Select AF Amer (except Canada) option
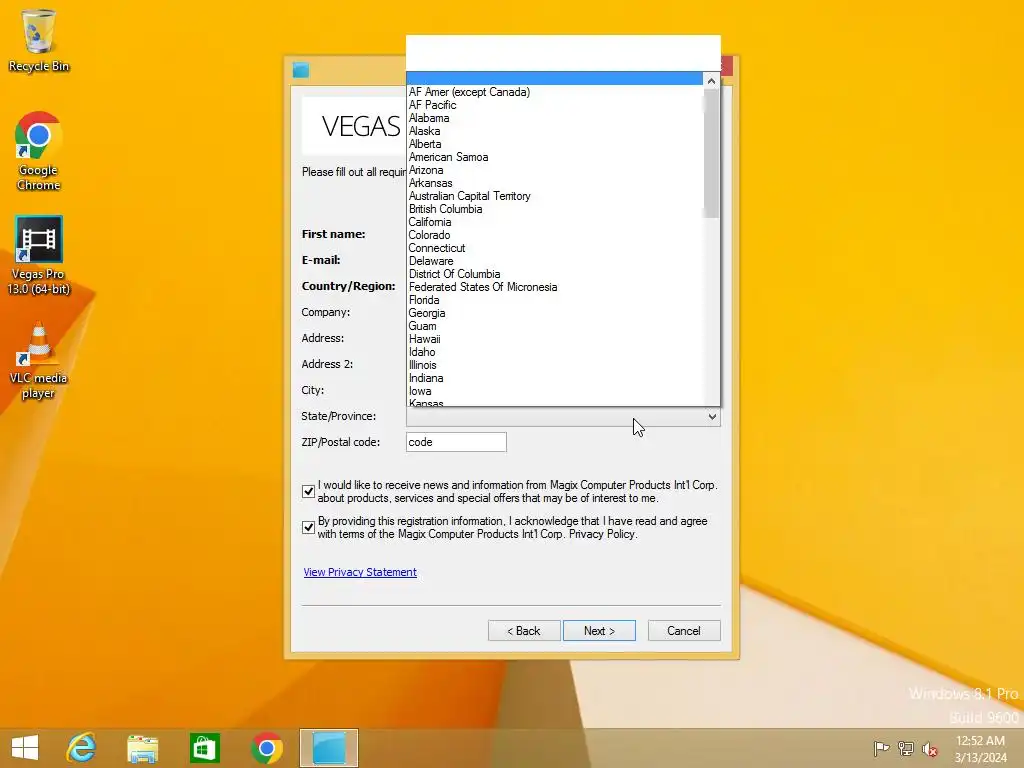This screenshot has width=1024, height=768. click(x=554, y=92)
